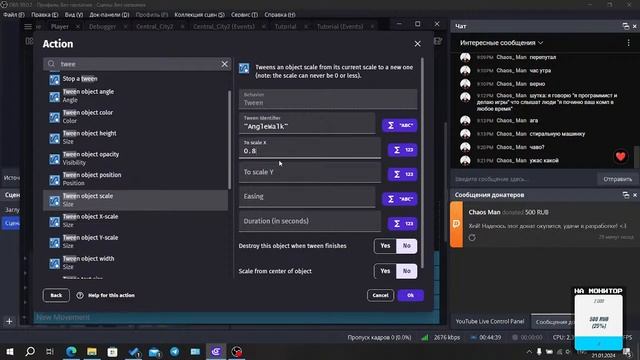The height and width of the screenshot is (360, 640).
Task: Choose 'Tween object color' action
Action: [x=136, y=117]
